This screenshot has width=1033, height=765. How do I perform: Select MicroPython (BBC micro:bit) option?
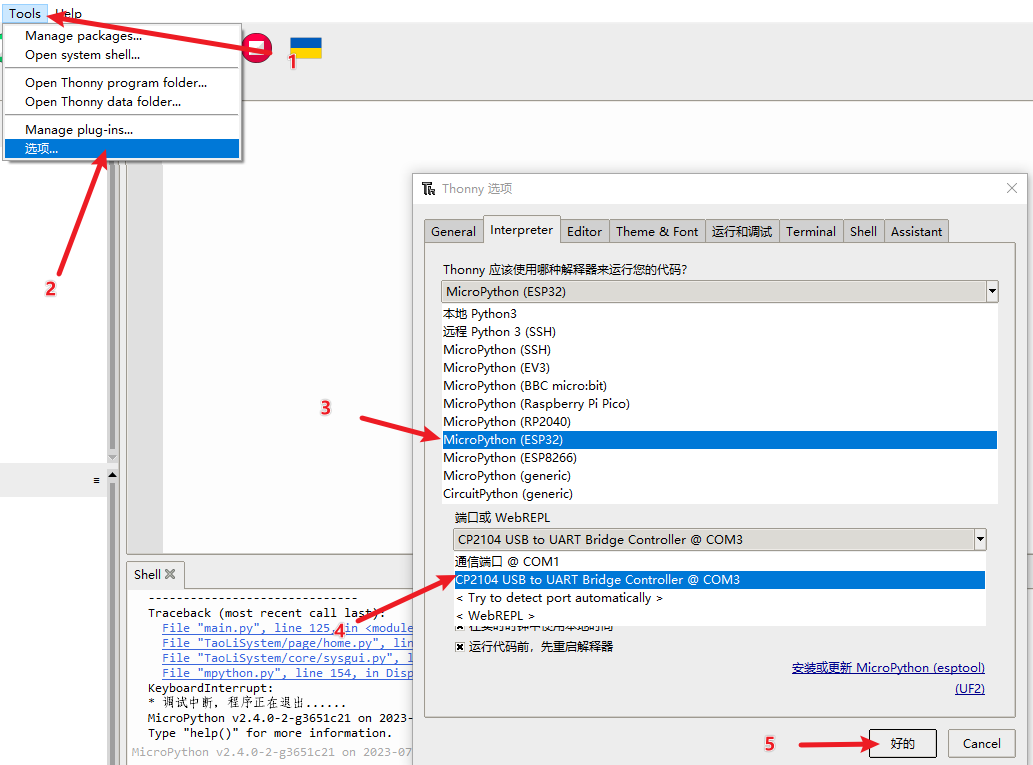click(x=719, y=385)
